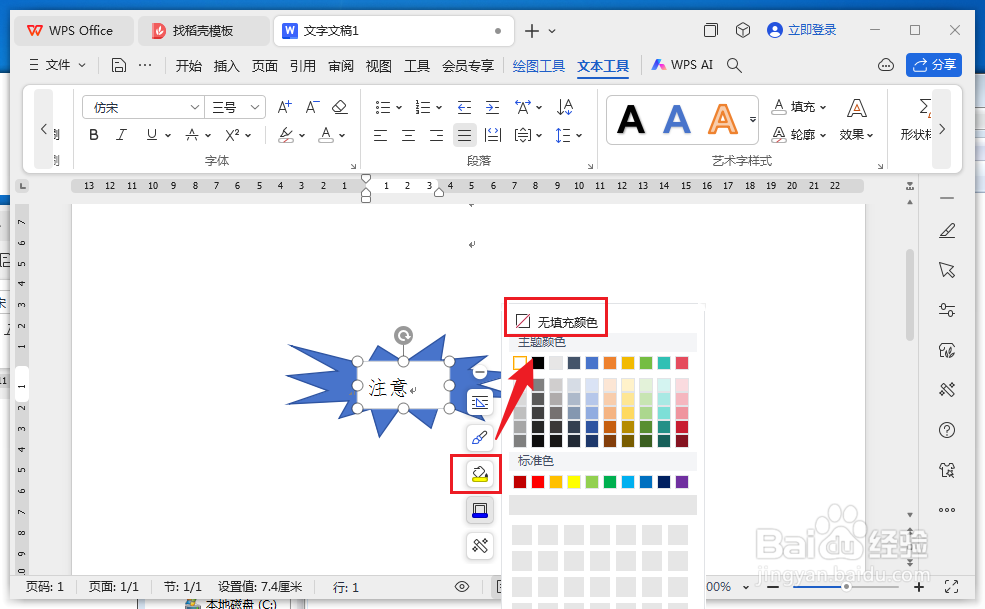Clear formatting with the eraser icon

point(340,107)
